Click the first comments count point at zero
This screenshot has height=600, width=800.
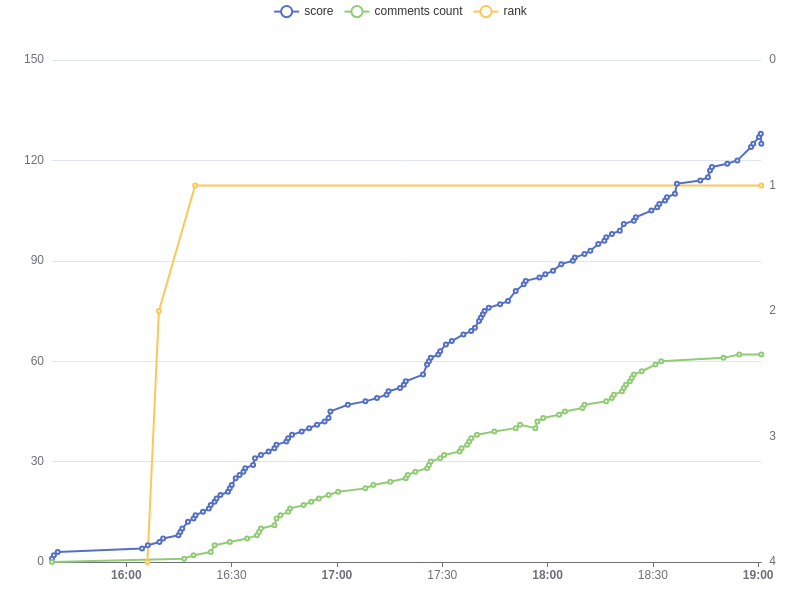click(x=52, y=562)
